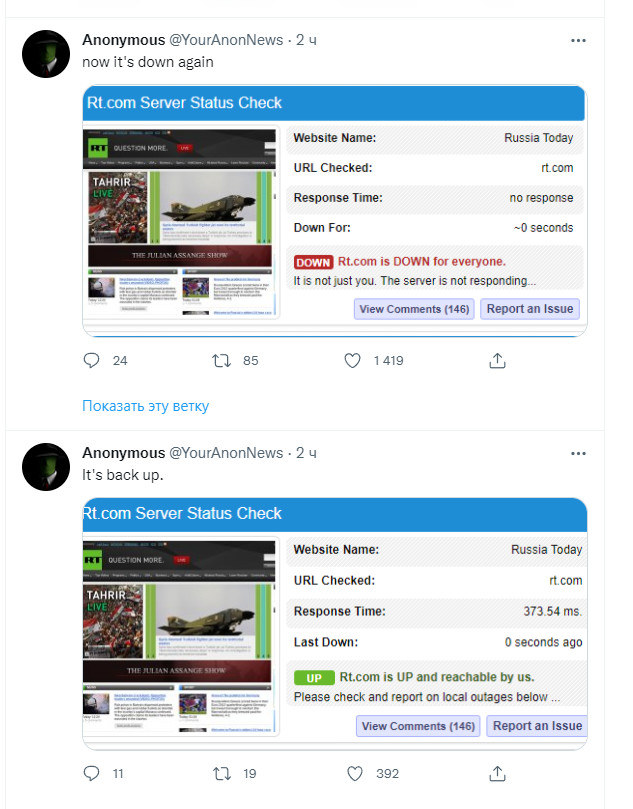Open Anonymous avatar on first tweet

coord(46,54)
